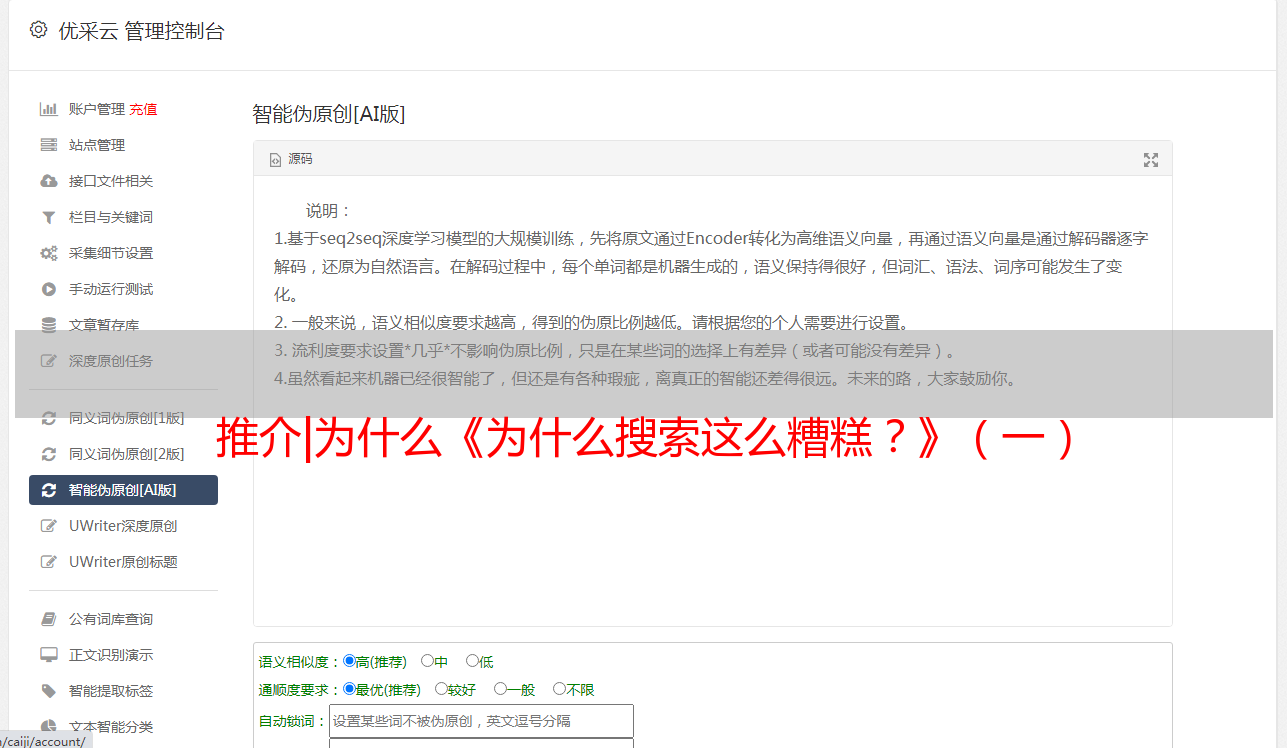
Task: Open 同义词伪原创[2版] menu item
Action: pos(127,454)
